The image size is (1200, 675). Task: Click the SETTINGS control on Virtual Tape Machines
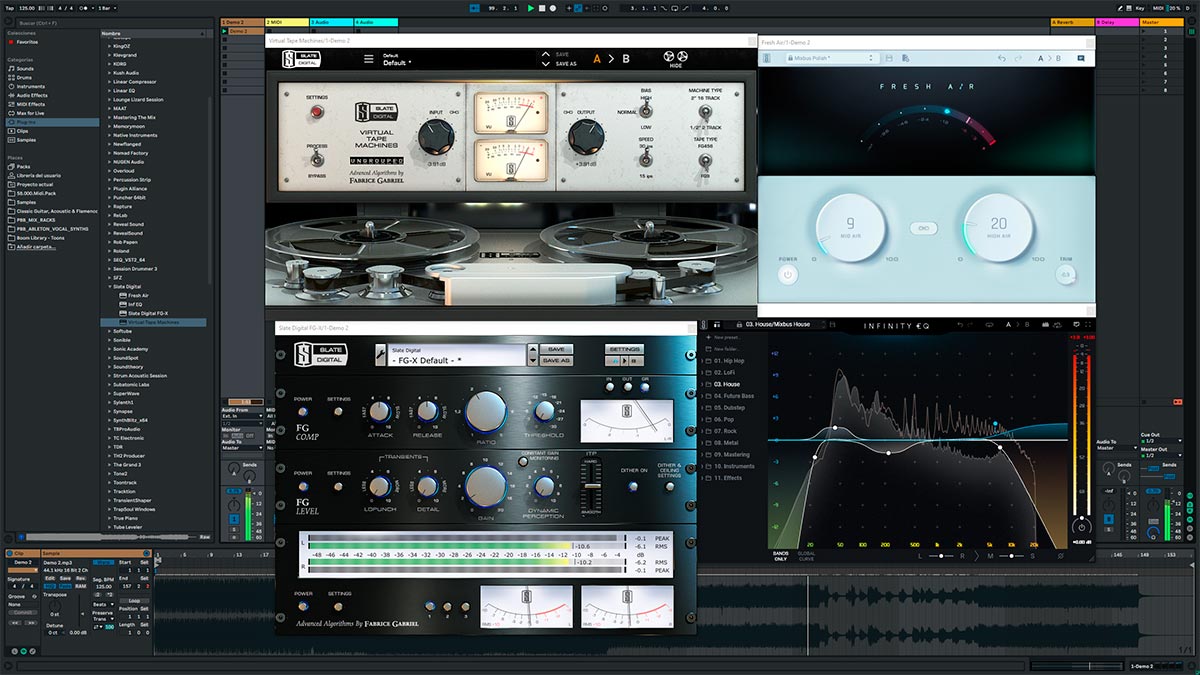tap(317, 112)
